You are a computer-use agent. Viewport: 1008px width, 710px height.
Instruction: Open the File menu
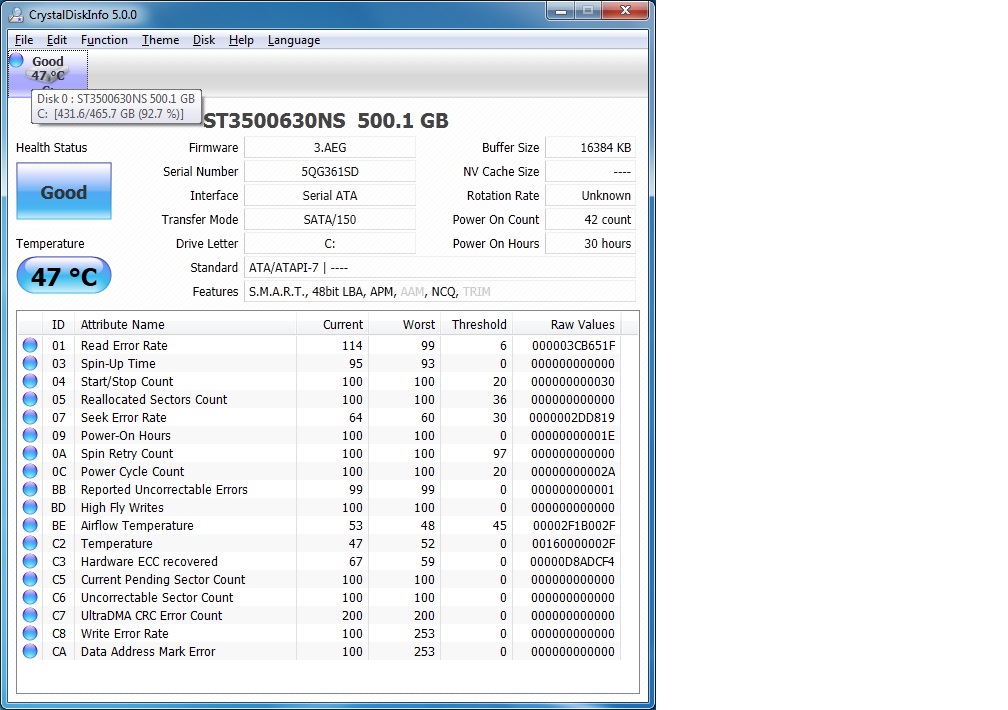24,40
